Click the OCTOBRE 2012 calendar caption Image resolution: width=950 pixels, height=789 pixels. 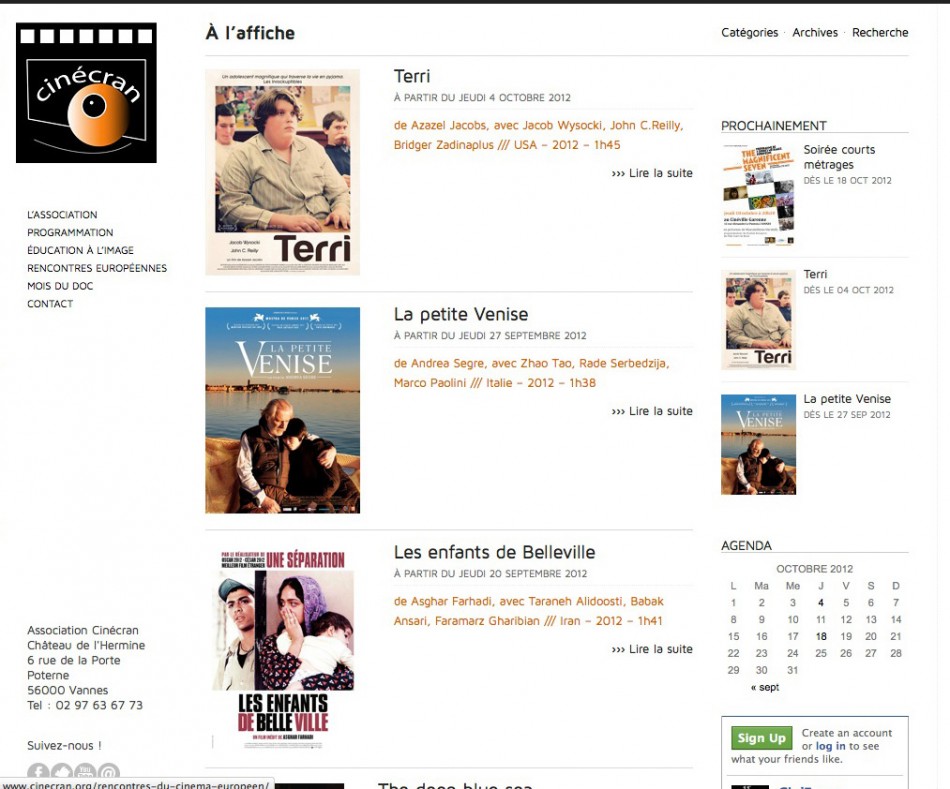(x=814, y=569)
